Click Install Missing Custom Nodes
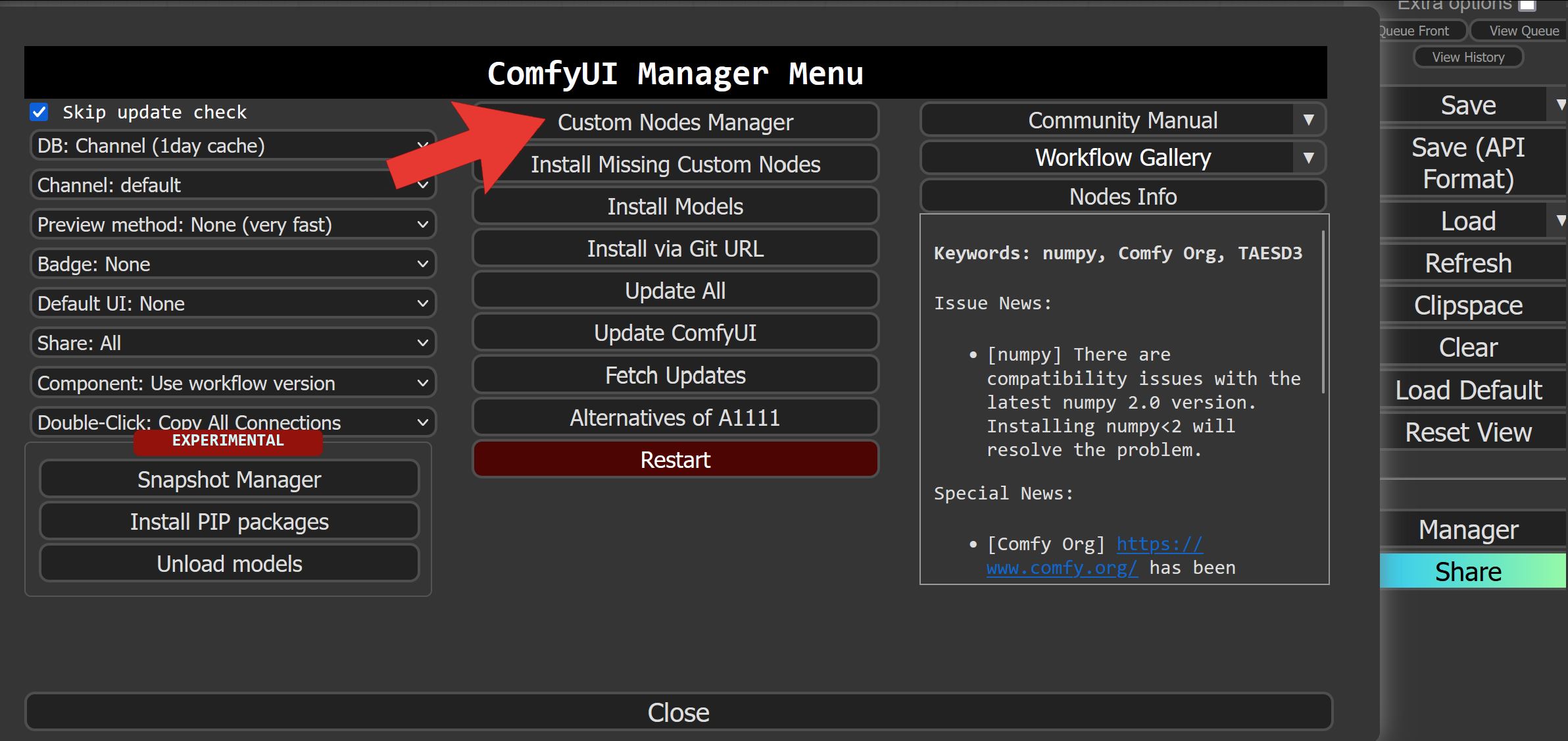1568x741 pixels. click(x=675, y=164)
